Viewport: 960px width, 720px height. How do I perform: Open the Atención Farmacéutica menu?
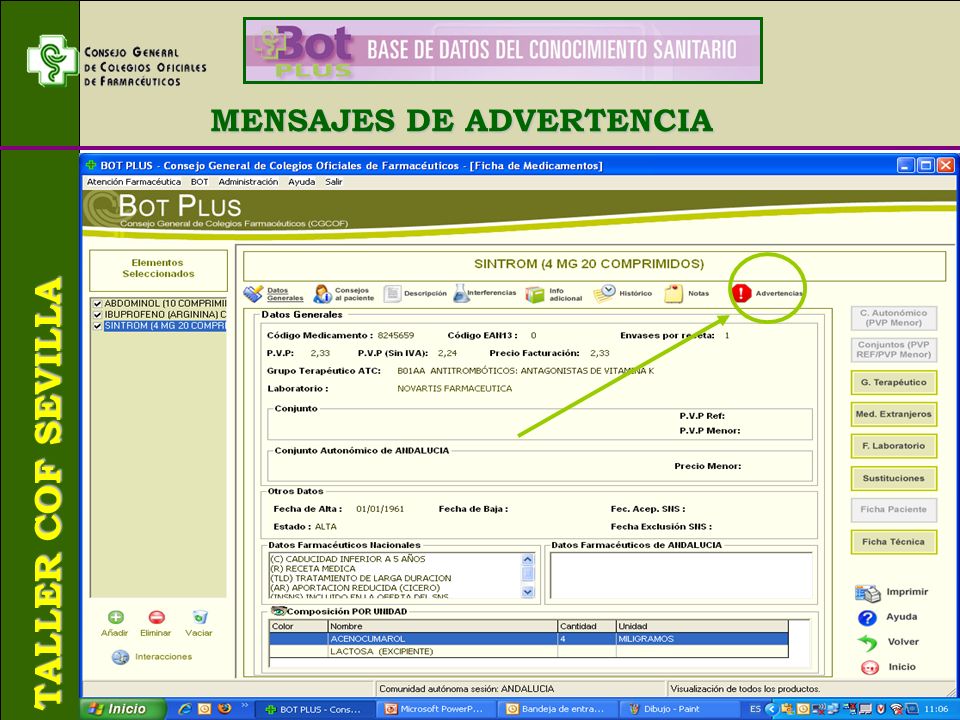133,182
